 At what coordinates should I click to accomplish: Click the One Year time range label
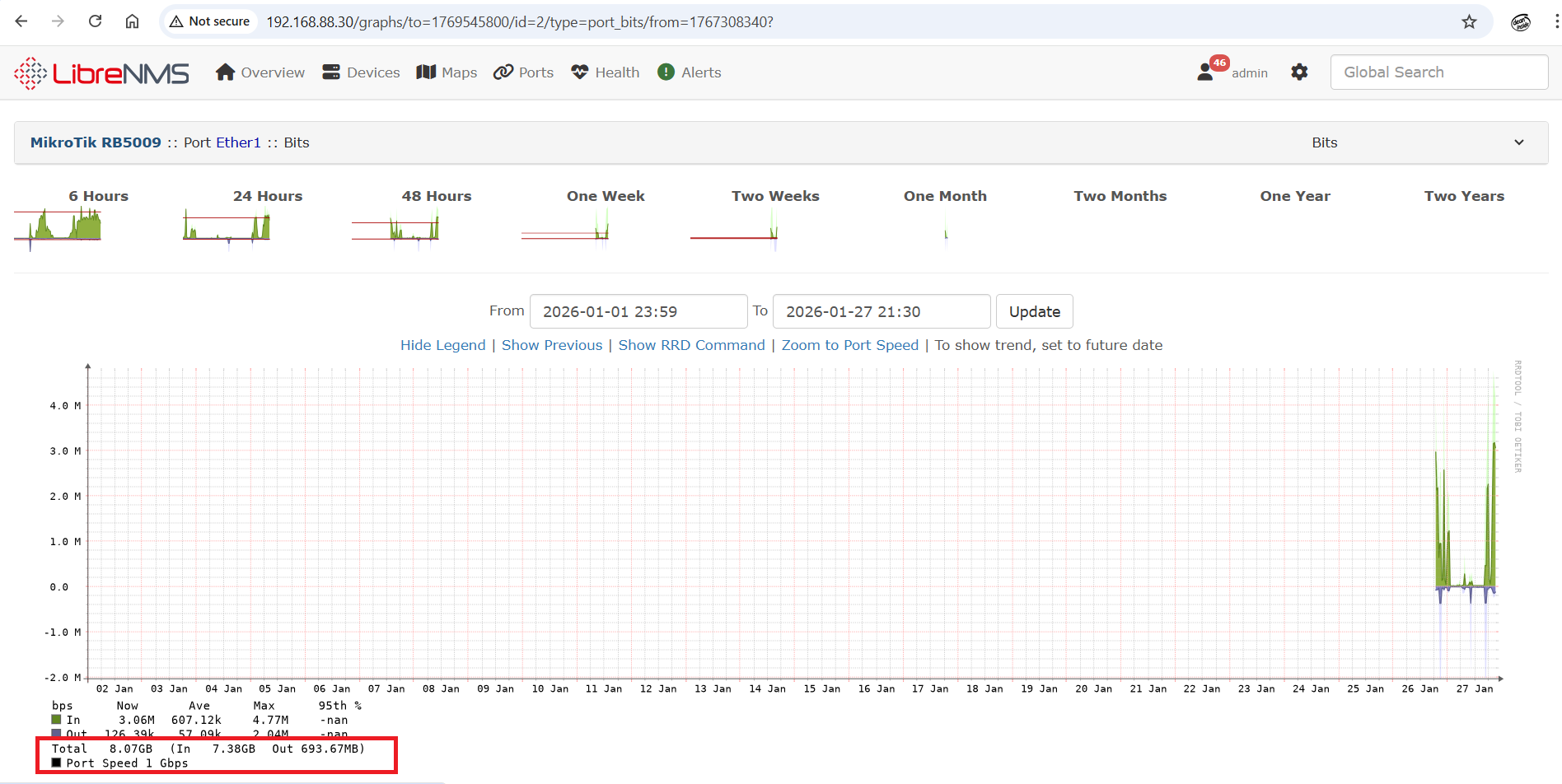pos(1295,196)
